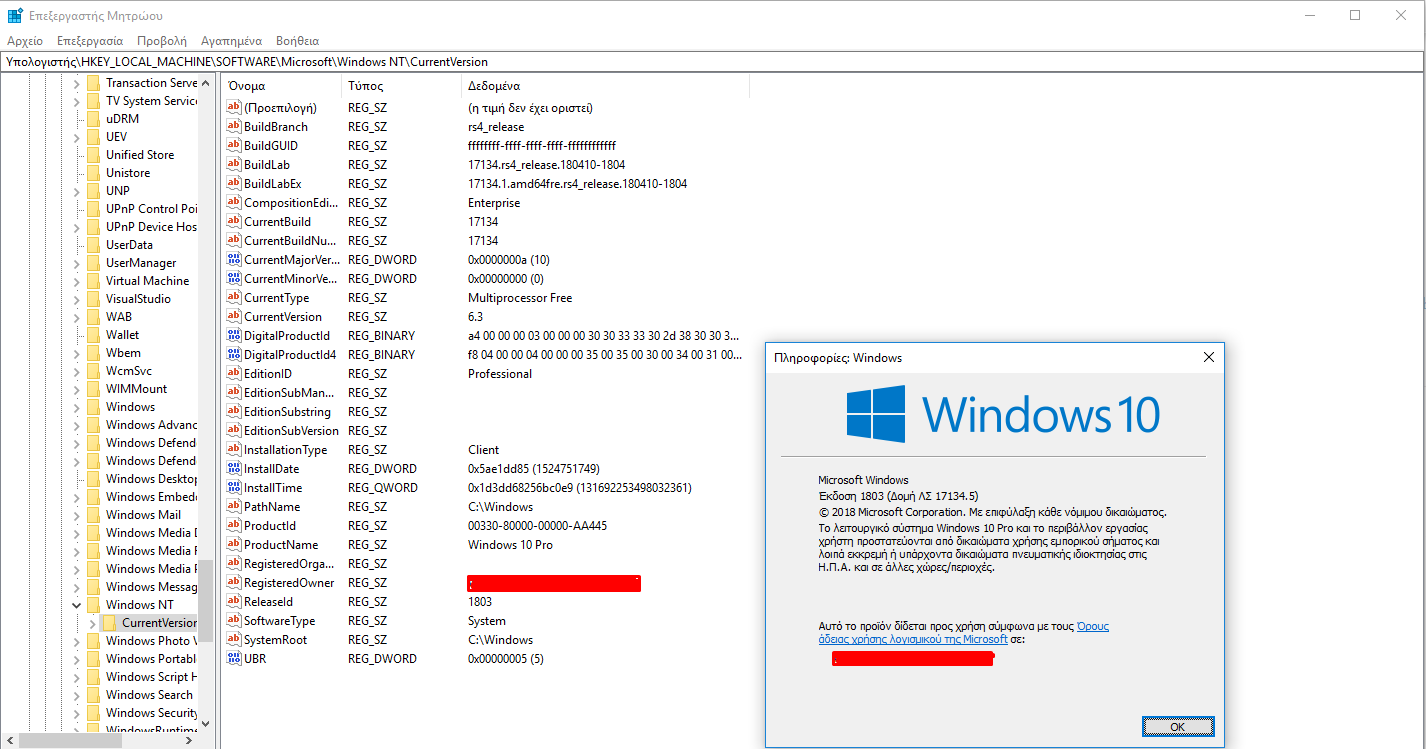Select the UserData registry key
The width and height of the screenshot is (1426, 749).
pyautogui.click(x=130, y=245)
